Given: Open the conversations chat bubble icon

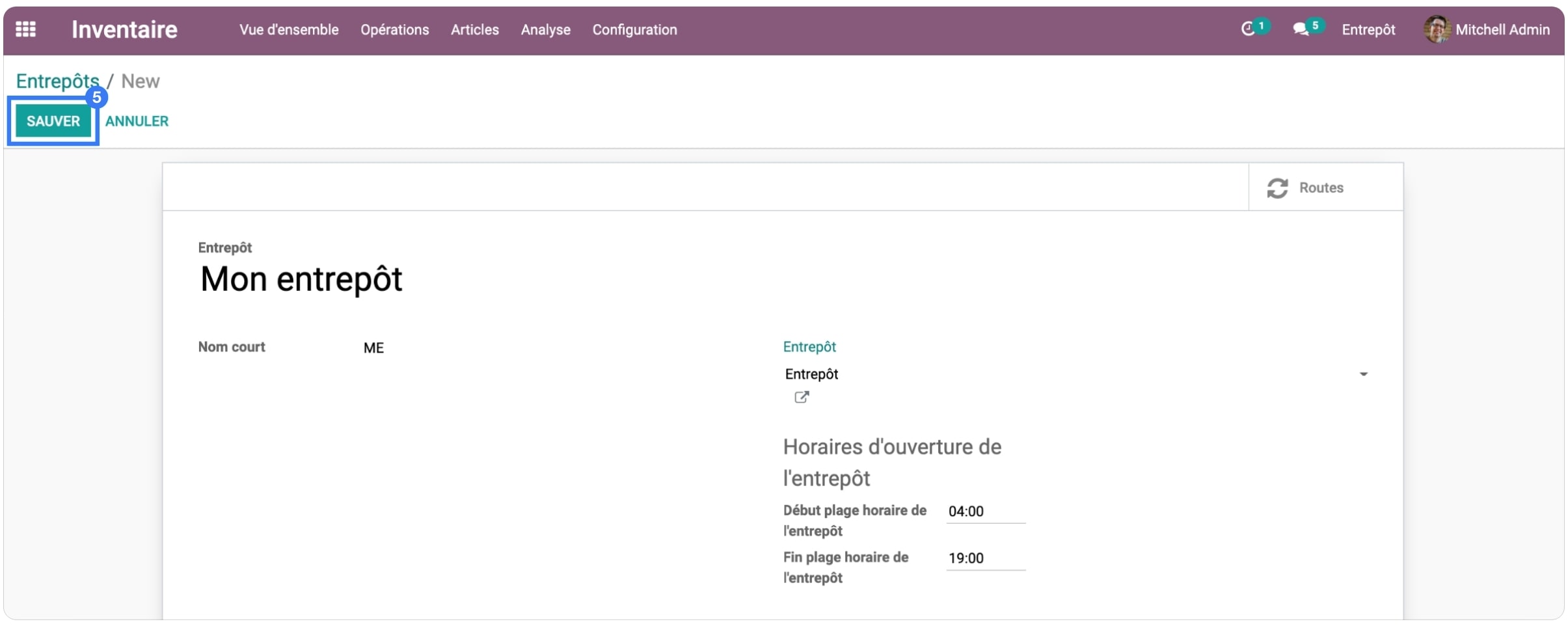Looking at the screenshot, I should [1301, 29].
